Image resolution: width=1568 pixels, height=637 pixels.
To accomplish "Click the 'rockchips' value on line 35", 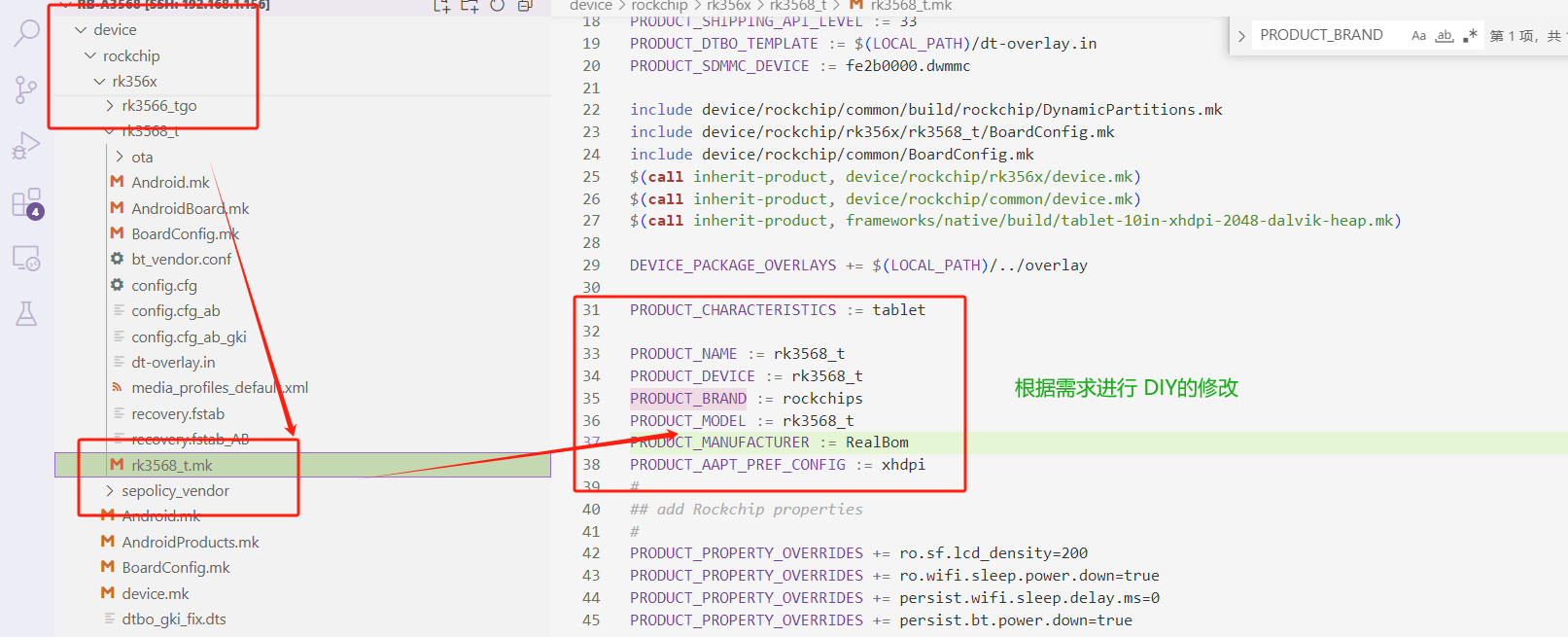I will [822, 399].
